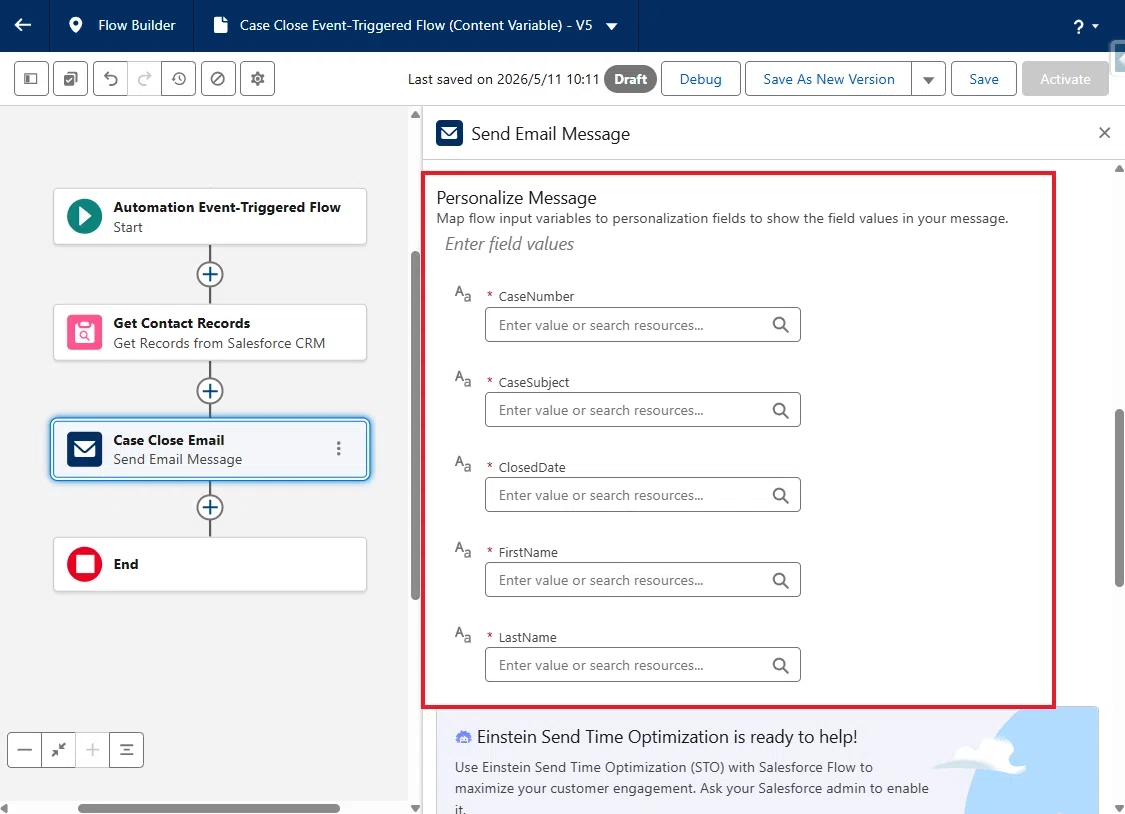Click the green Start play icon

[x=85, y=217]
